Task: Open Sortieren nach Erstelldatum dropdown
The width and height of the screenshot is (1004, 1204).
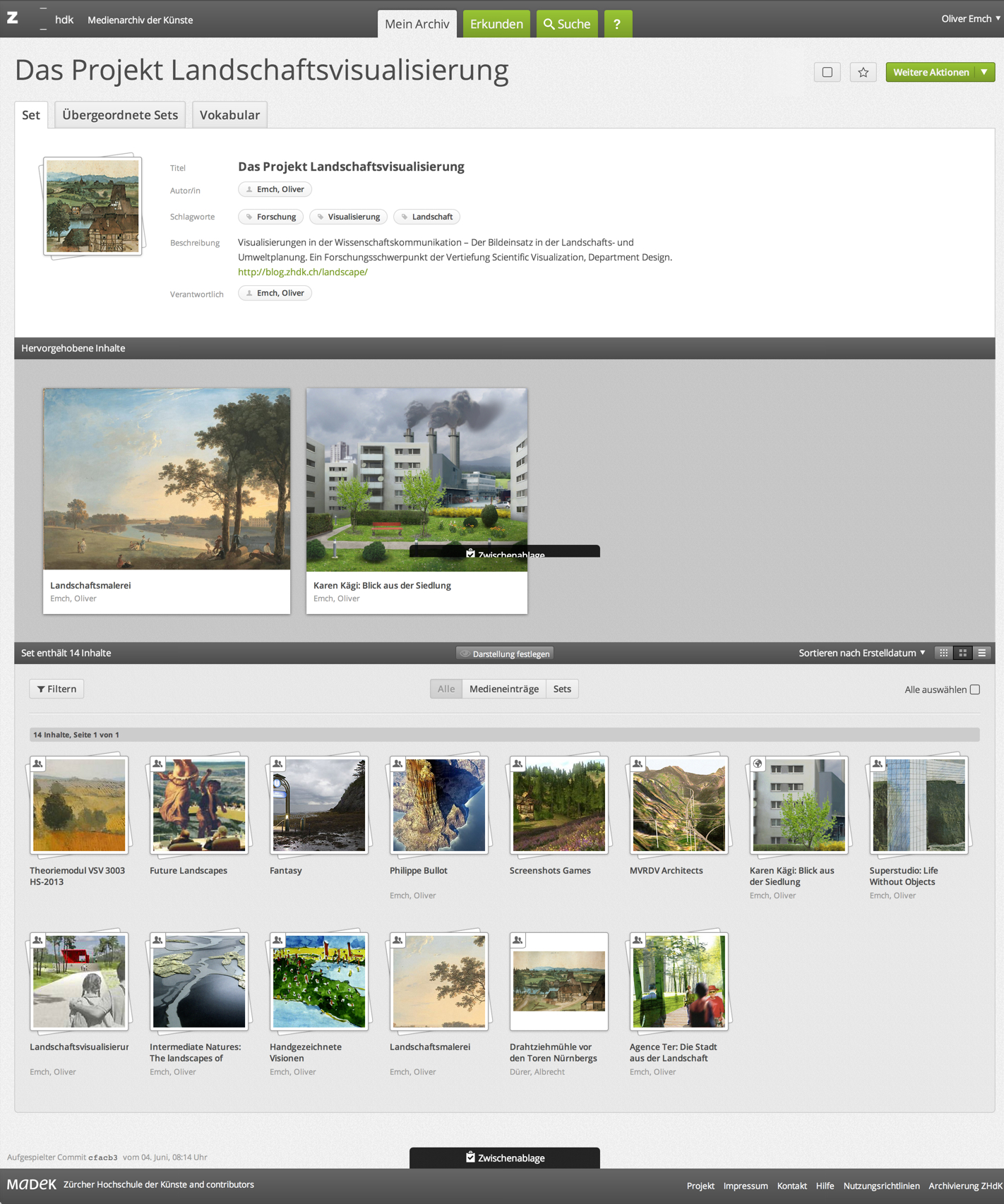Action: coord(861,653)
